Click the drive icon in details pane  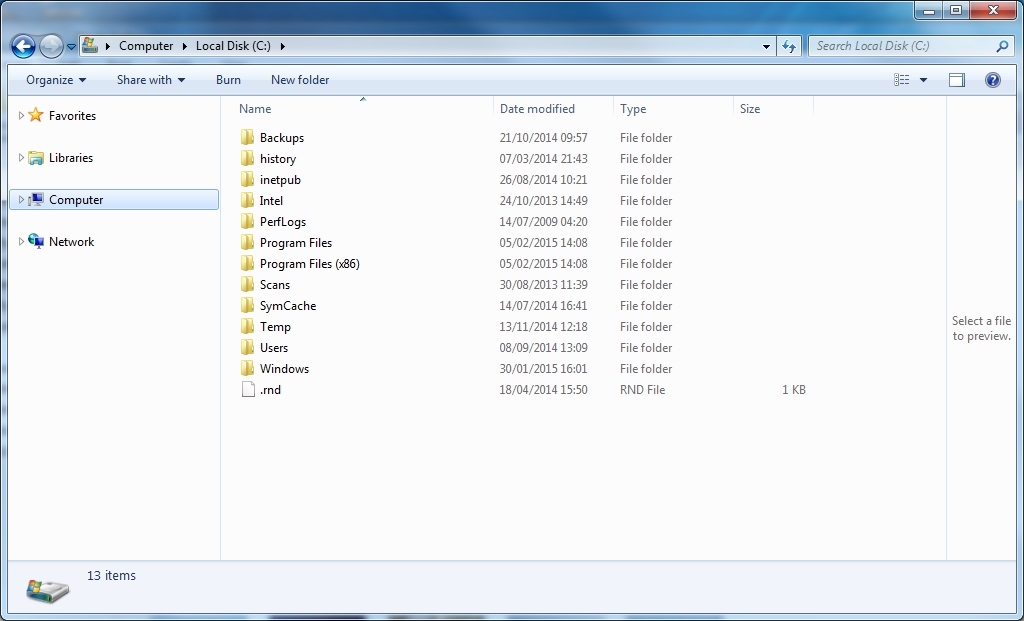pos(48,590)
